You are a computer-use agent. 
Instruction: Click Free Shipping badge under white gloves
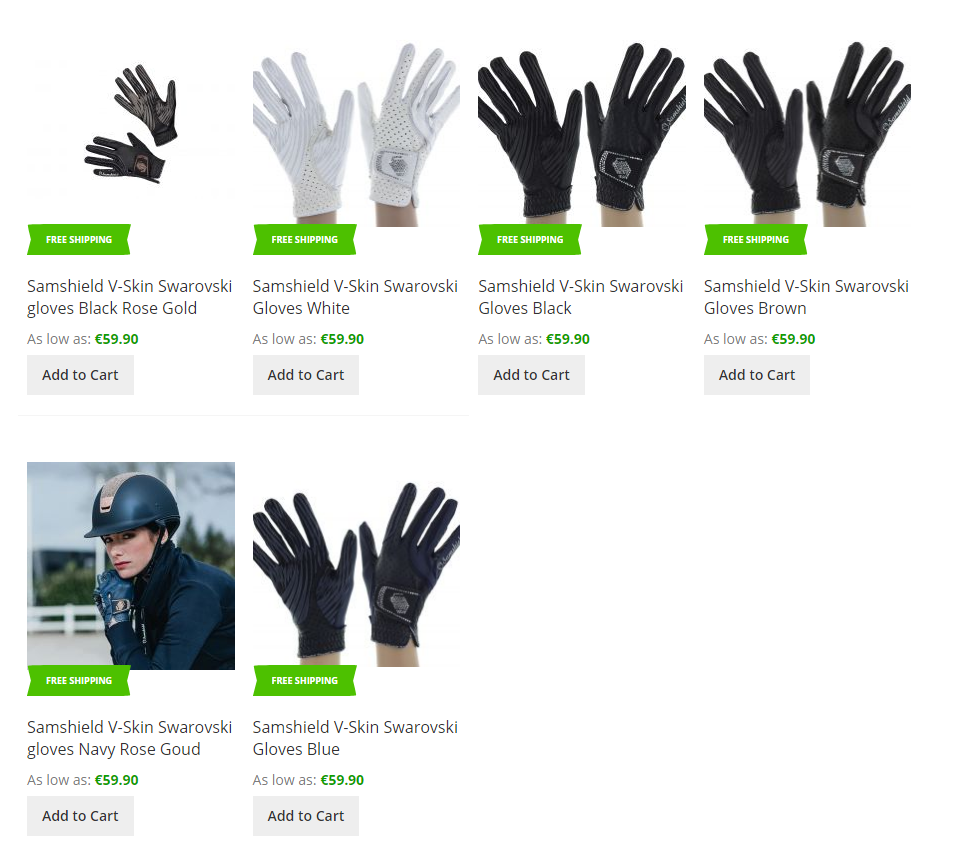point(305,239)
